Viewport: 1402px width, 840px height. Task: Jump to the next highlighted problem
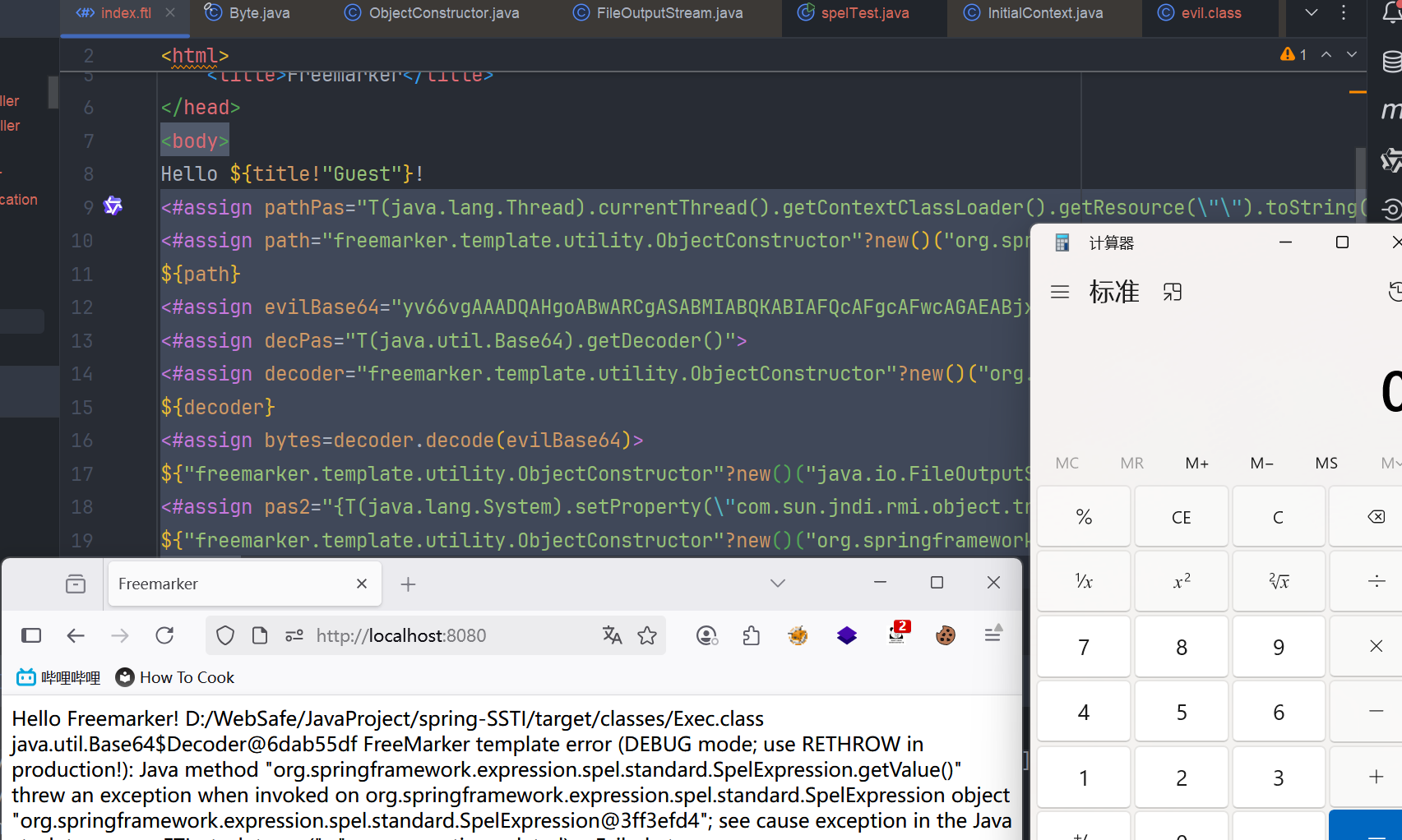tap(1352, 54)
